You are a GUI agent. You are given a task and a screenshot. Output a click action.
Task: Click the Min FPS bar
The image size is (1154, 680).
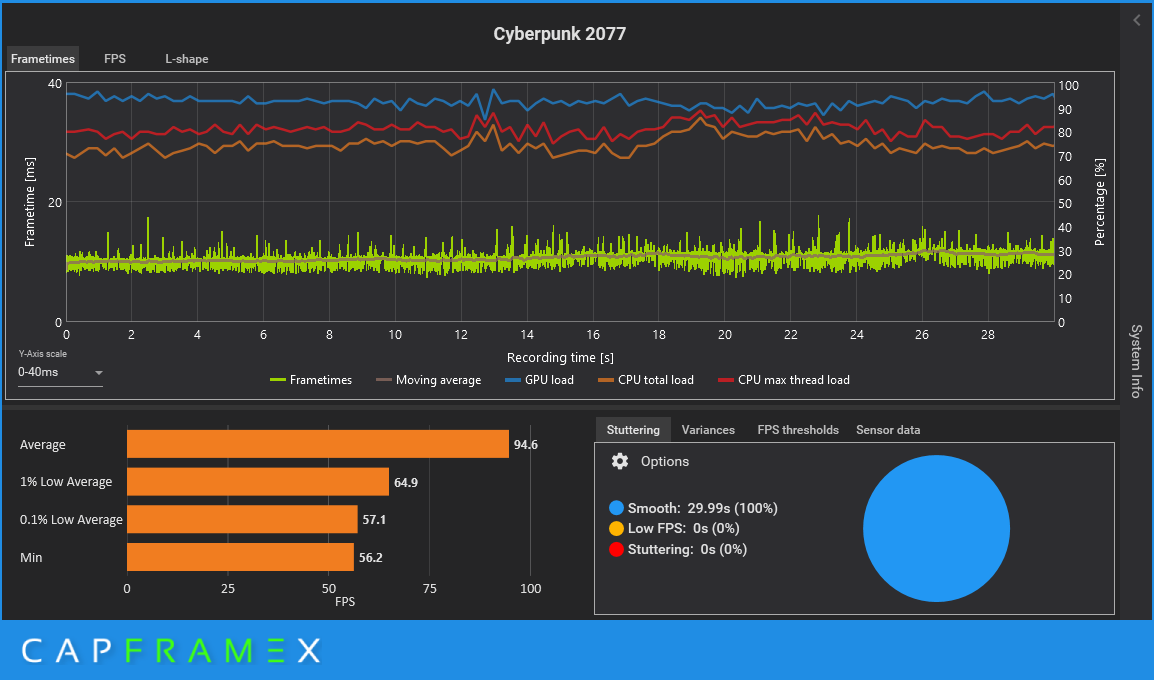(241, 557)
